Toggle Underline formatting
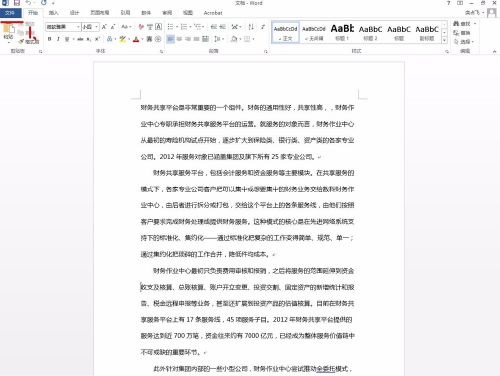 [x=67, y=39]
